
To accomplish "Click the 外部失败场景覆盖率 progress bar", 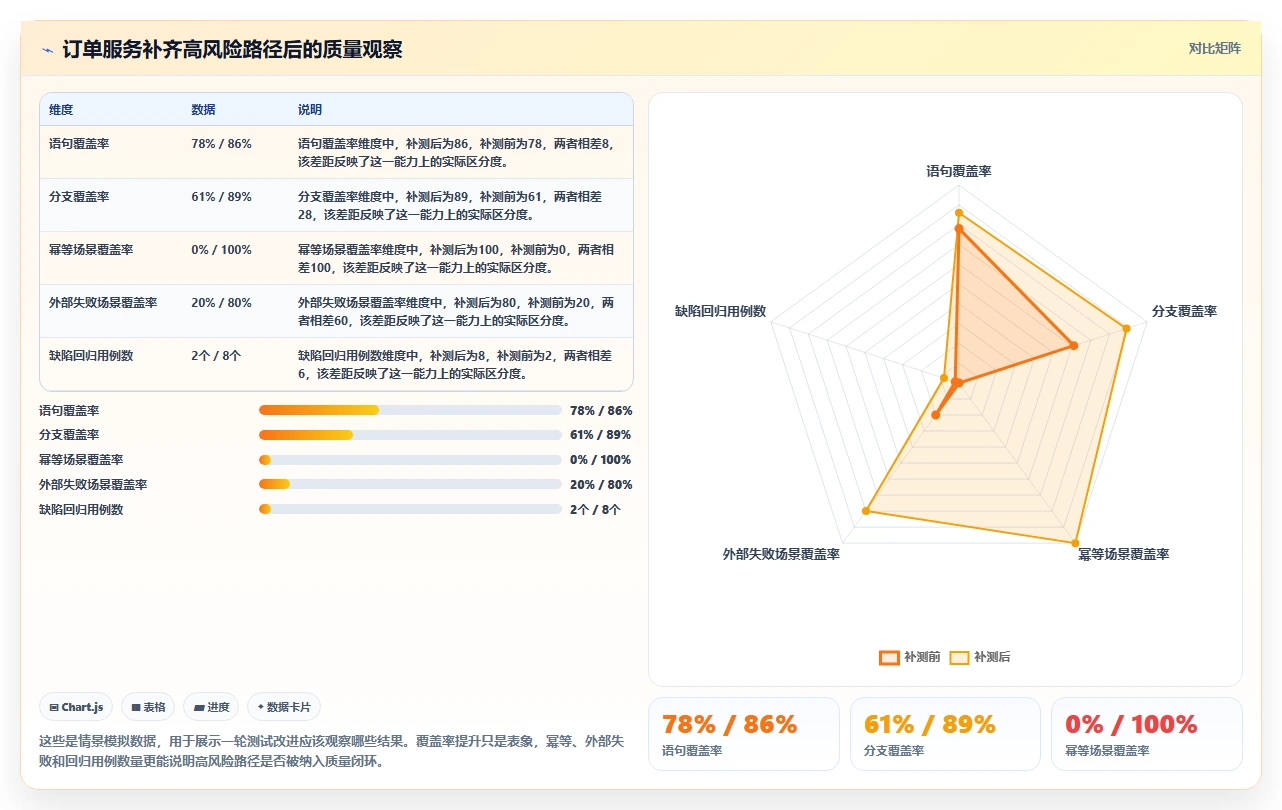I will (x=410, y=484).
